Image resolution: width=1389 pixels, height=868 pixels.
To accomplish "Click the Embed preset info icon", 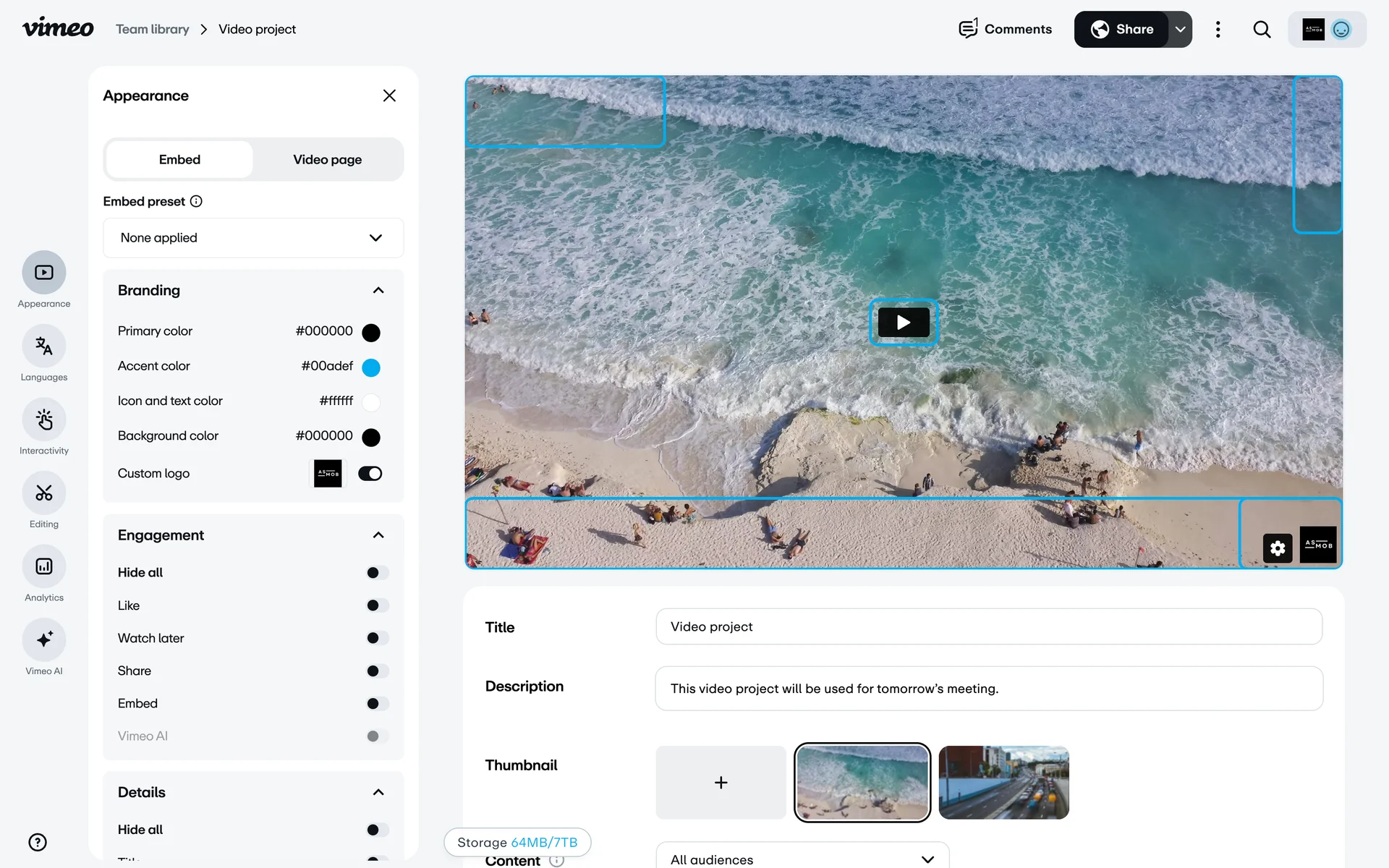I will (x=196, y=202).
